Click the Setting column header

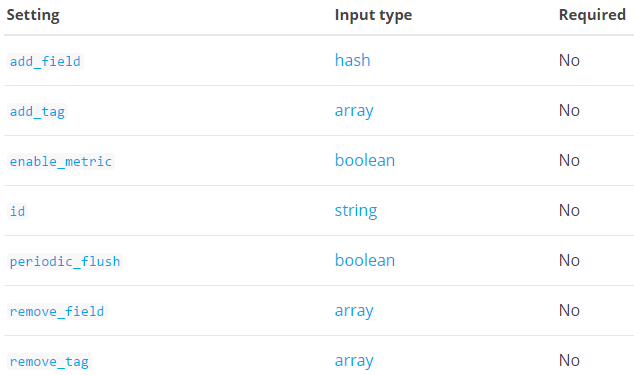[x=33, y=15]
